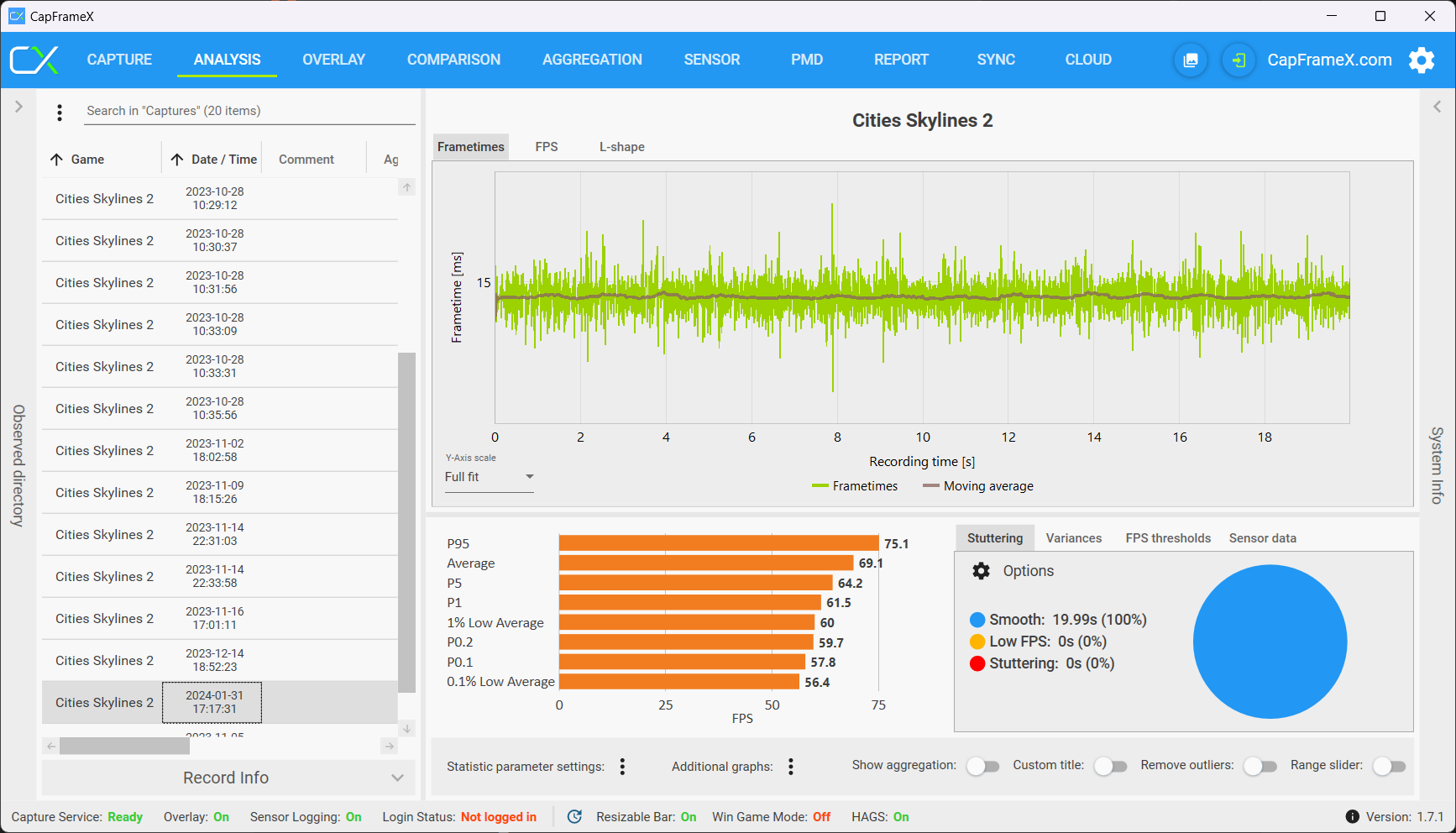The height and width of the screenshot is (833, 1456).
Task: Select the Frametimes graph tab
Action: pos(471,147)
